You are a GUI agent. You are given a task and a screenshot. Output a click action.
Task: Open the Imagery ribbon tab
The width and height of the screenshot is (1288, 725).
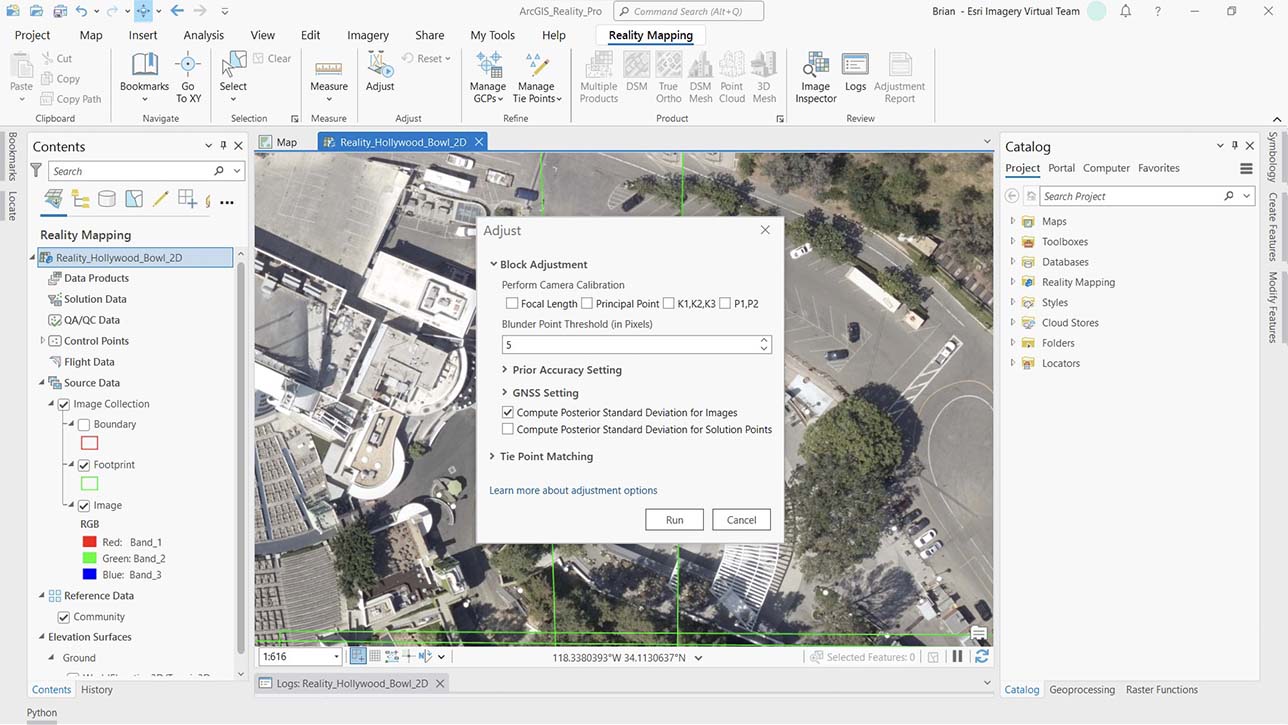(368, 35)
